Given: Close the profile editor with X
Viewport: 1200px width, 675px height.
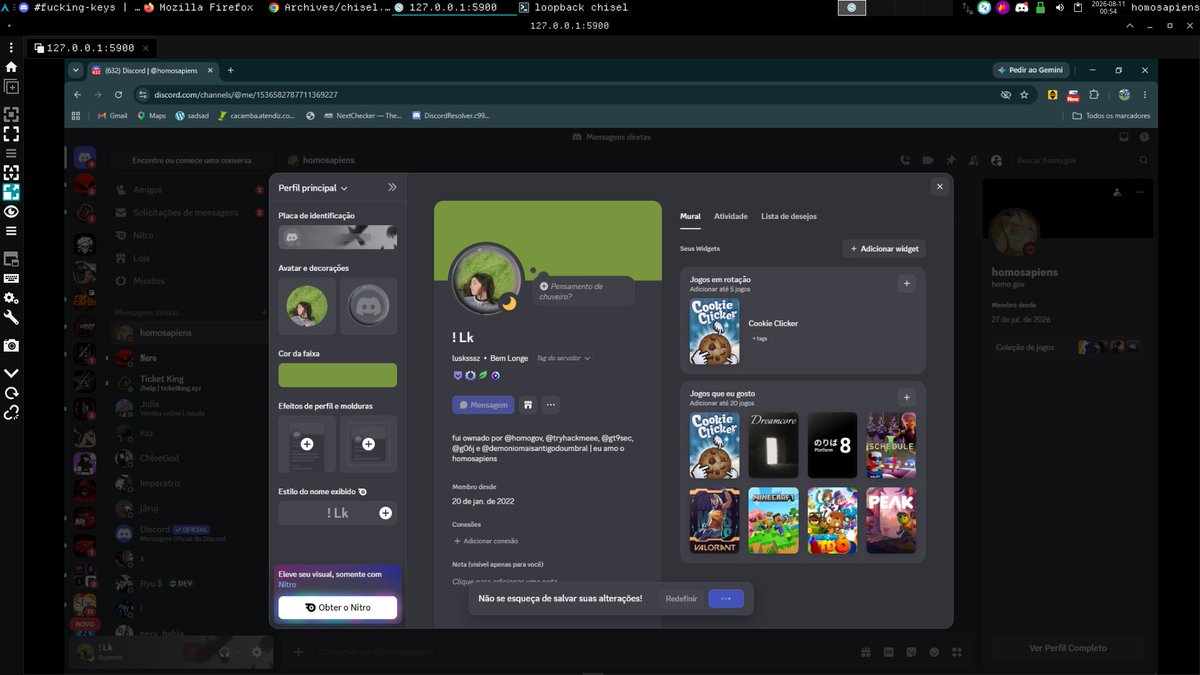Looking at the screenshot, I should pyautogui.click(x=939, y=186).
